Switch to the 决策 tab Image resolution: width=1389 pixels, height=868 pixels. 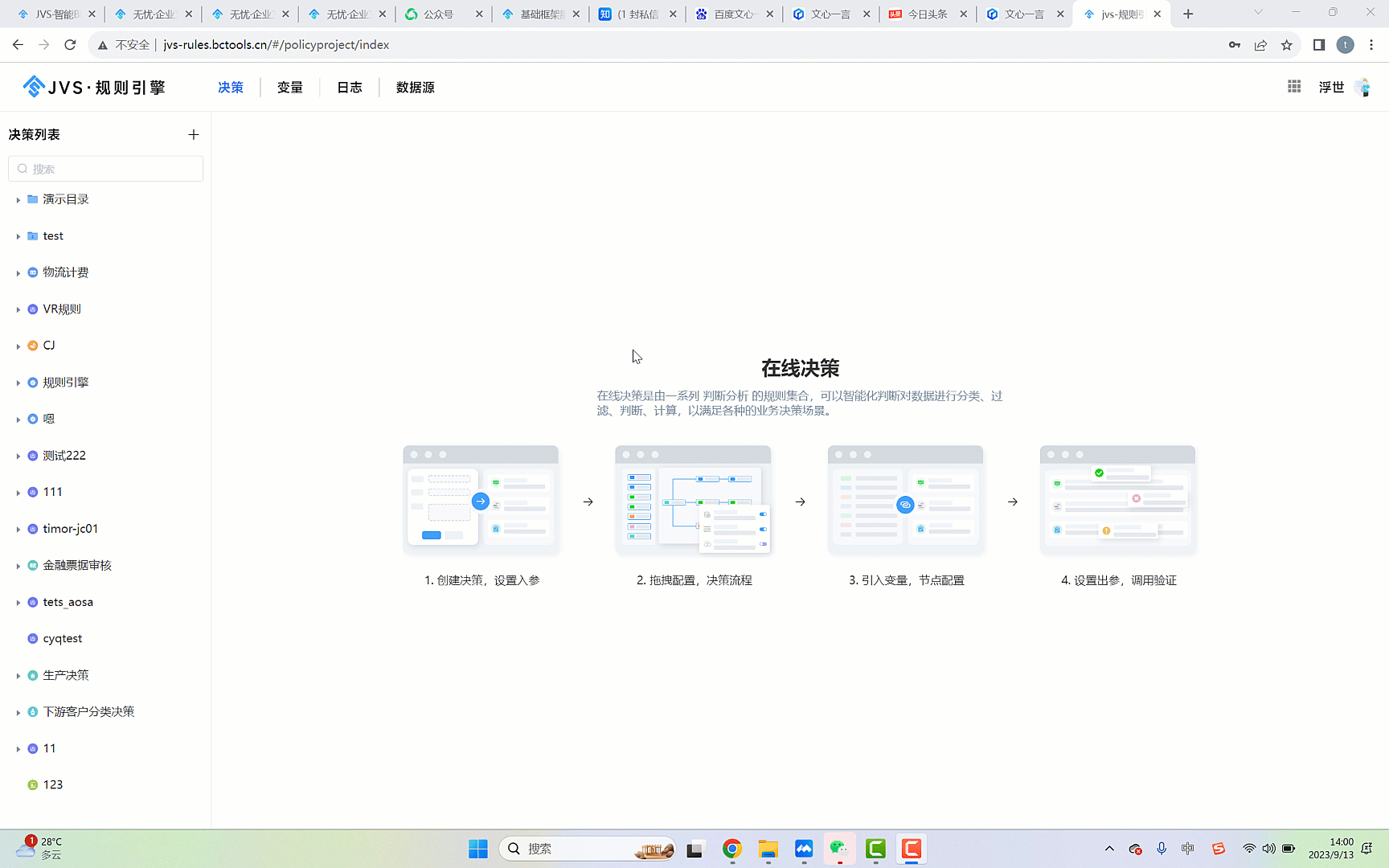tap(231, 87)
